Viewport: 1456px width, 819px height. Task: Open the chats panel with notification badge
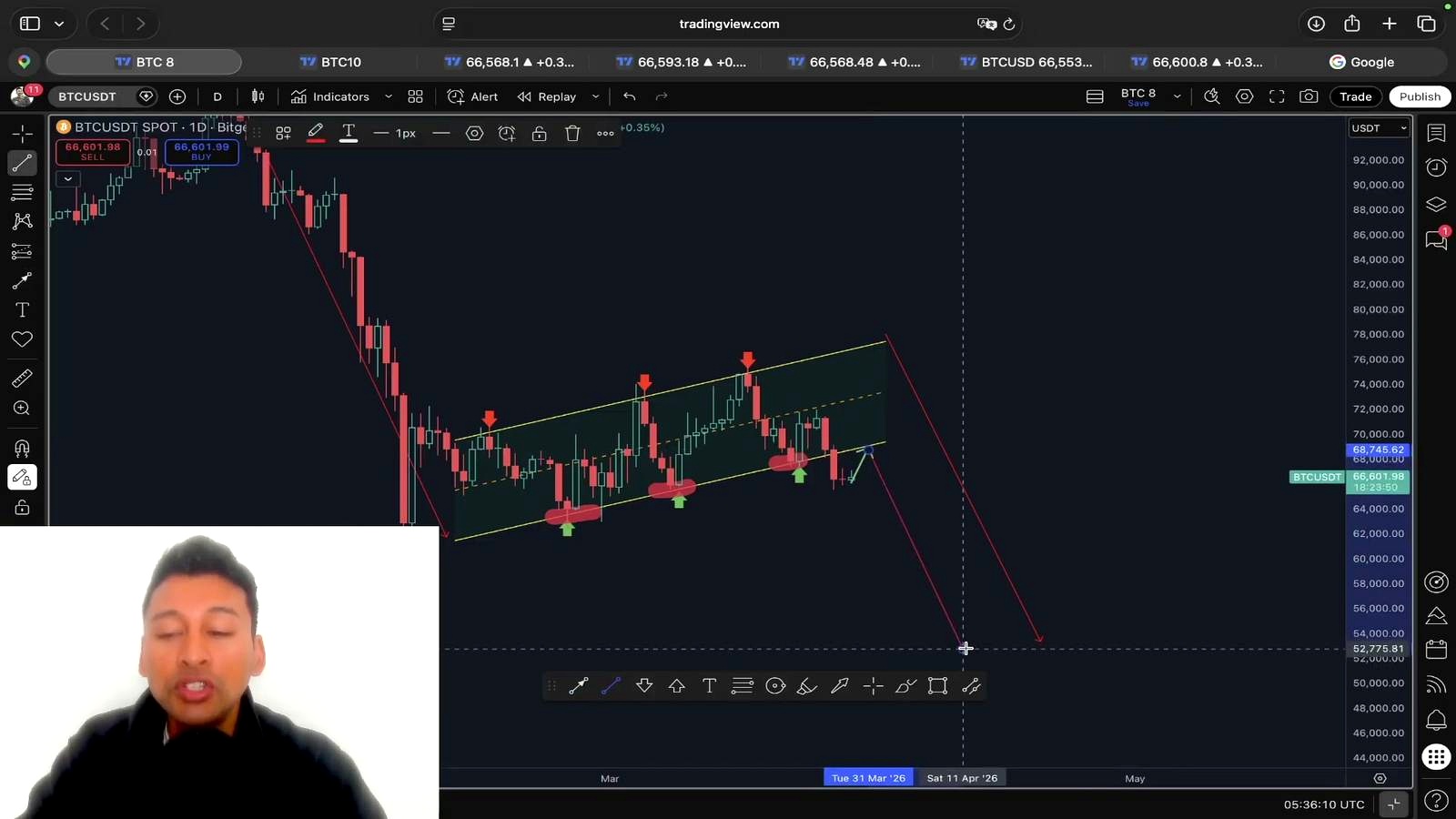pos(1436,239)
